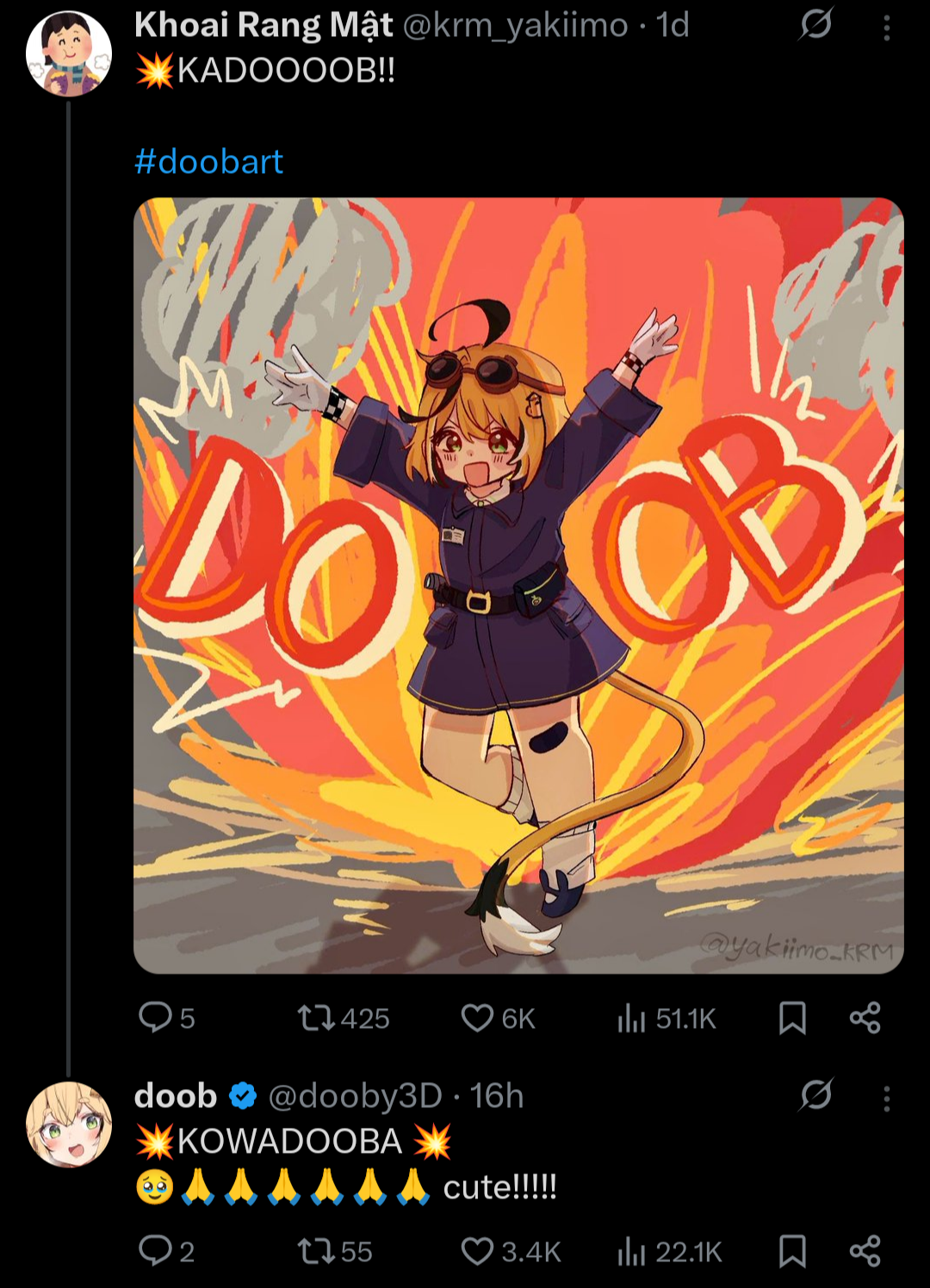Open the DOOB explosion artwork image
The height and width of the screenshot is (1288, 930).
(x=518, y=585)
